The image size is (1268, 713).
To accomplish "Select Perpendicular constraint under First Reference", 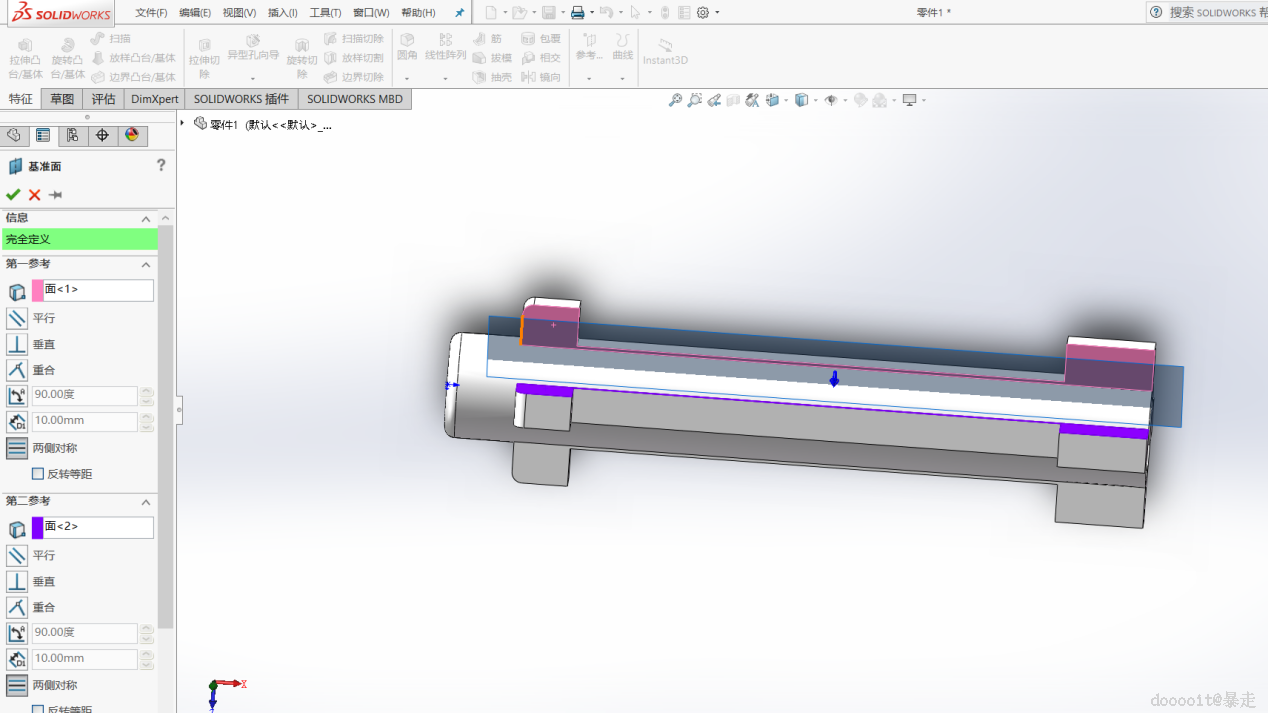I will pyautogui.click(x=17, y=344).
